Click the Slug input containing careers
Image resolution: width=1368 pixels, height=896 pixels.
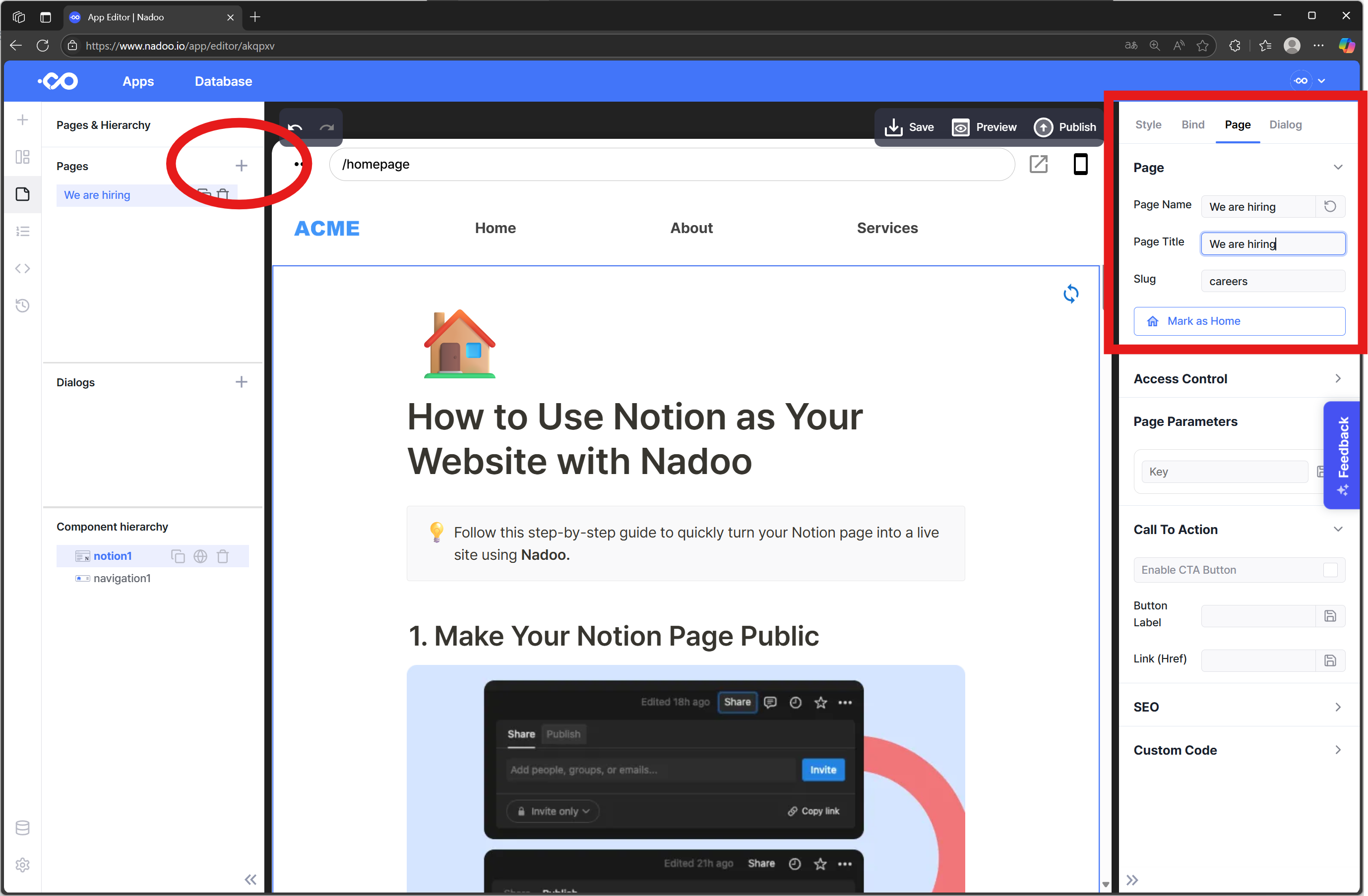pos(1273,281)
